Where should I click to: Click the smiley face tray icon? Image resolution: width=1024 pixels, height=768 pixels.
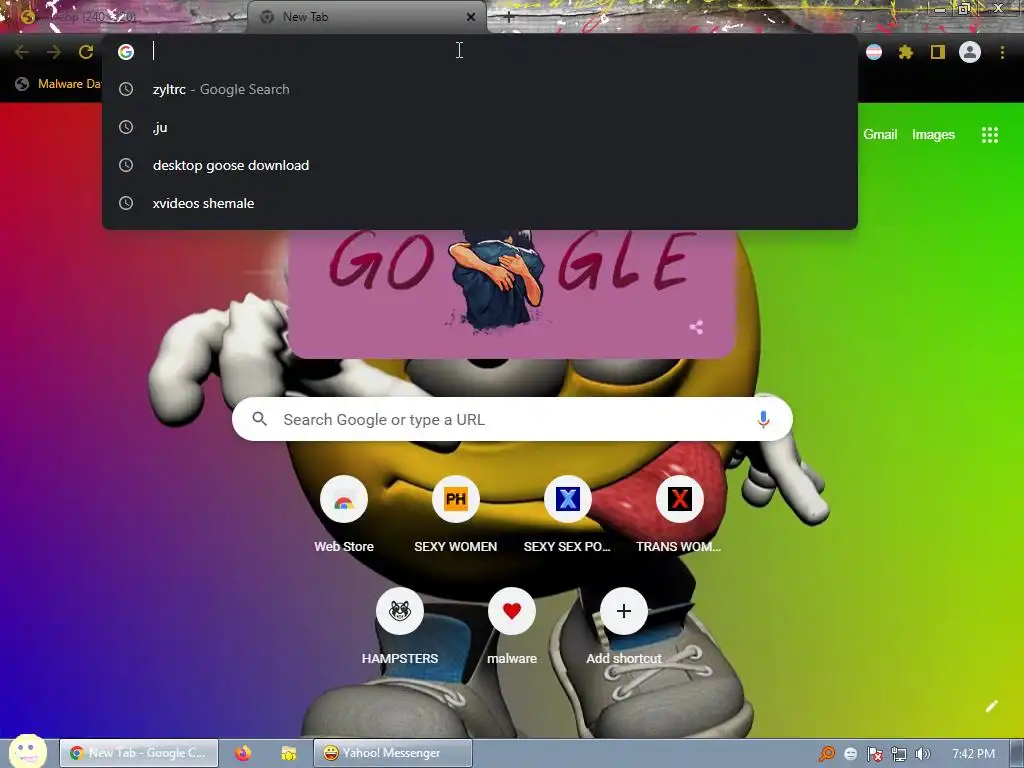[850, 754]
